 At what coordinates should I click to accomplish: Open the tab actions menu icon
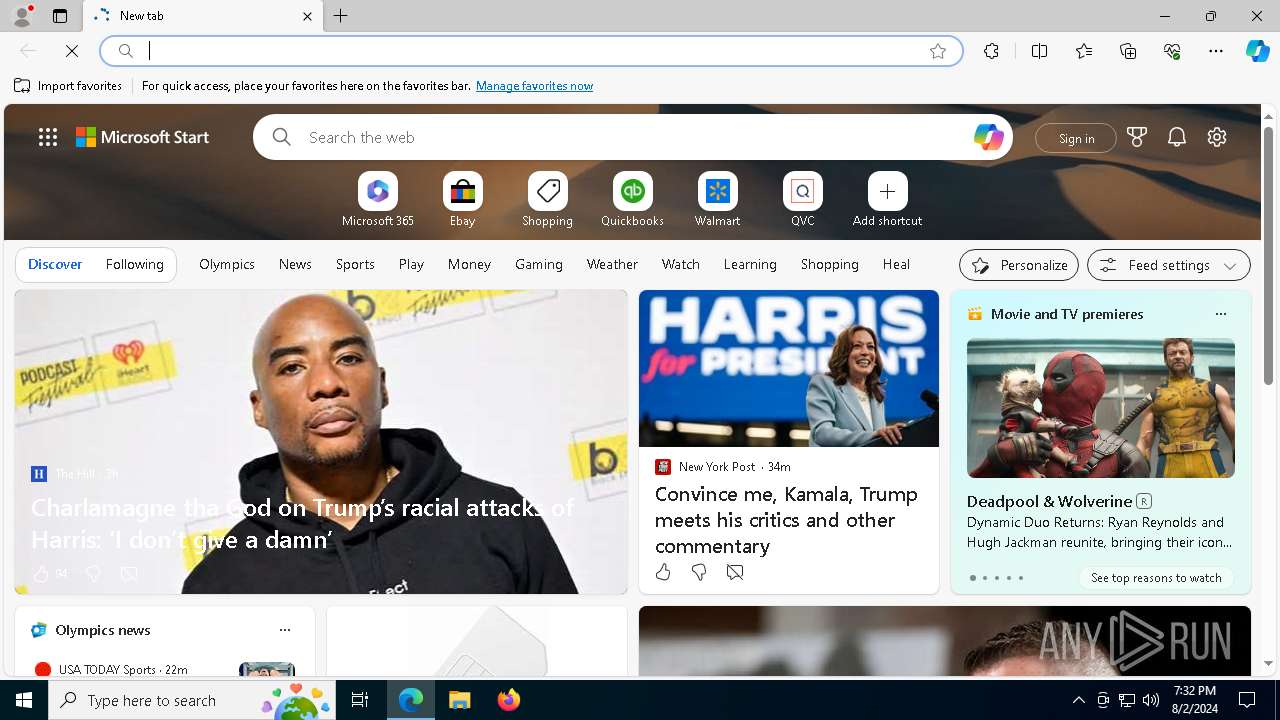[x=60, y=16]
